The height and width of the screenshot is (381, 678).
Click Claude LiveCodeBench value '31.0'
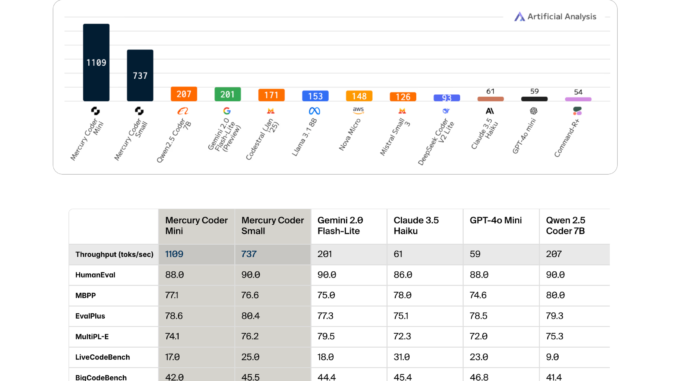[402, 357]
